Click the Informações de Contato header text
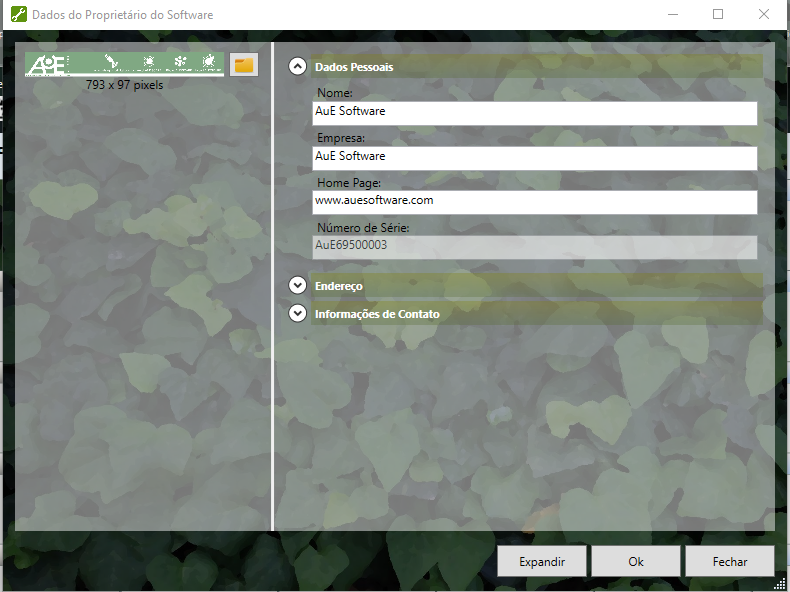The width and height of the screenshot is (790, 592). pyautogui.click(x=377, y=314)
